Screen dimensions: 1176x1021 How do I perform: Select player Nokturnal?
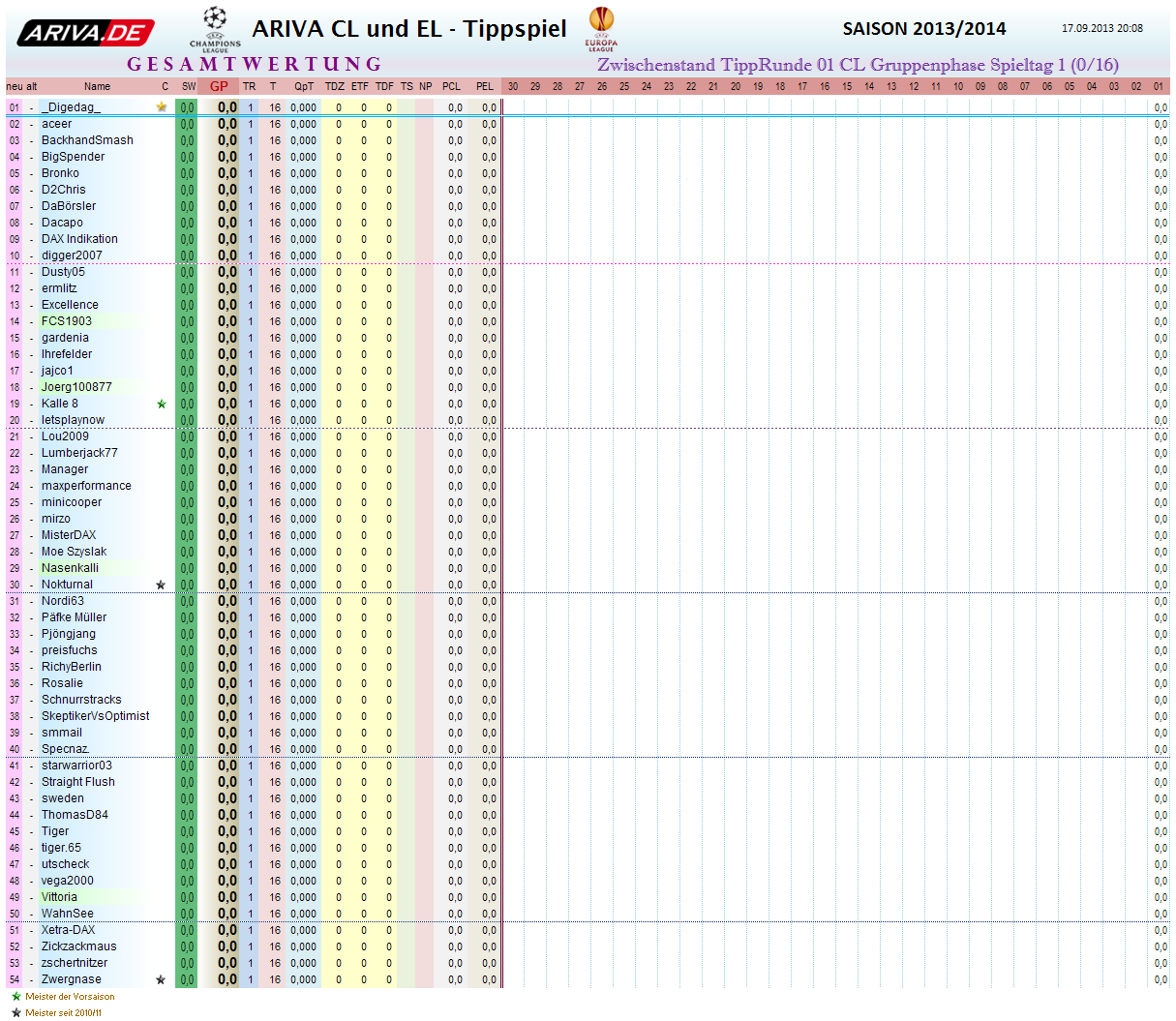coord(67,585)
